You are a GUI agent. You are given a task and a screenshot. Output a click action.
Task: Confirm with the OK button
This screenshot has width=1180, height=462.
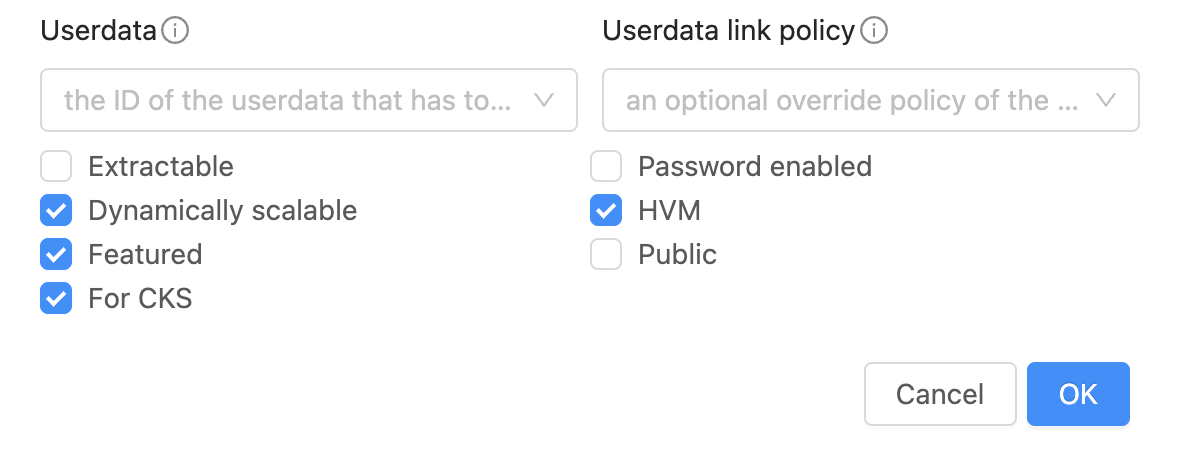(x=1078, y=394)
